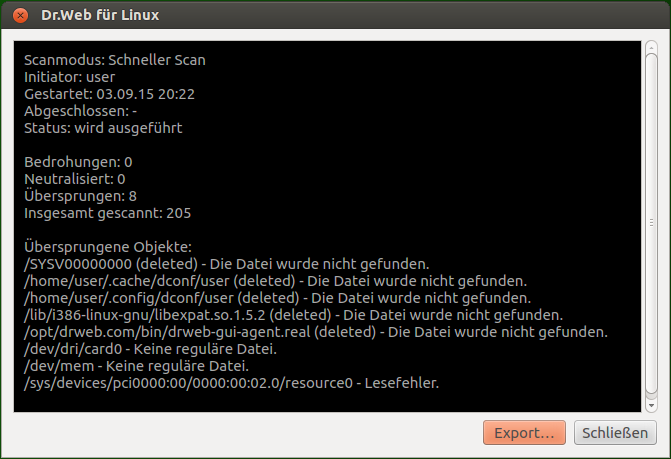Click the resource0 Lesefehler entry
The height and width of the screenshot is (459, 671).
(232, 383)
